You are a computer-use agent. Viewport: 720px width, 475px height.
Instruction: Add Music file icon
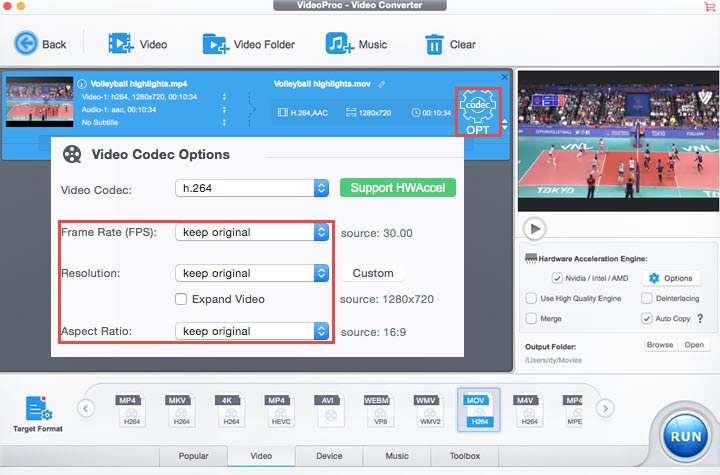tap(339, 44)
